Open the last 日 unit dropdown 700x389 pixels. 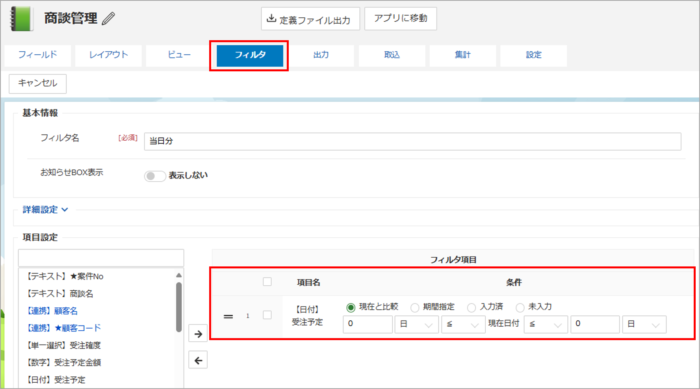[644, 324]
